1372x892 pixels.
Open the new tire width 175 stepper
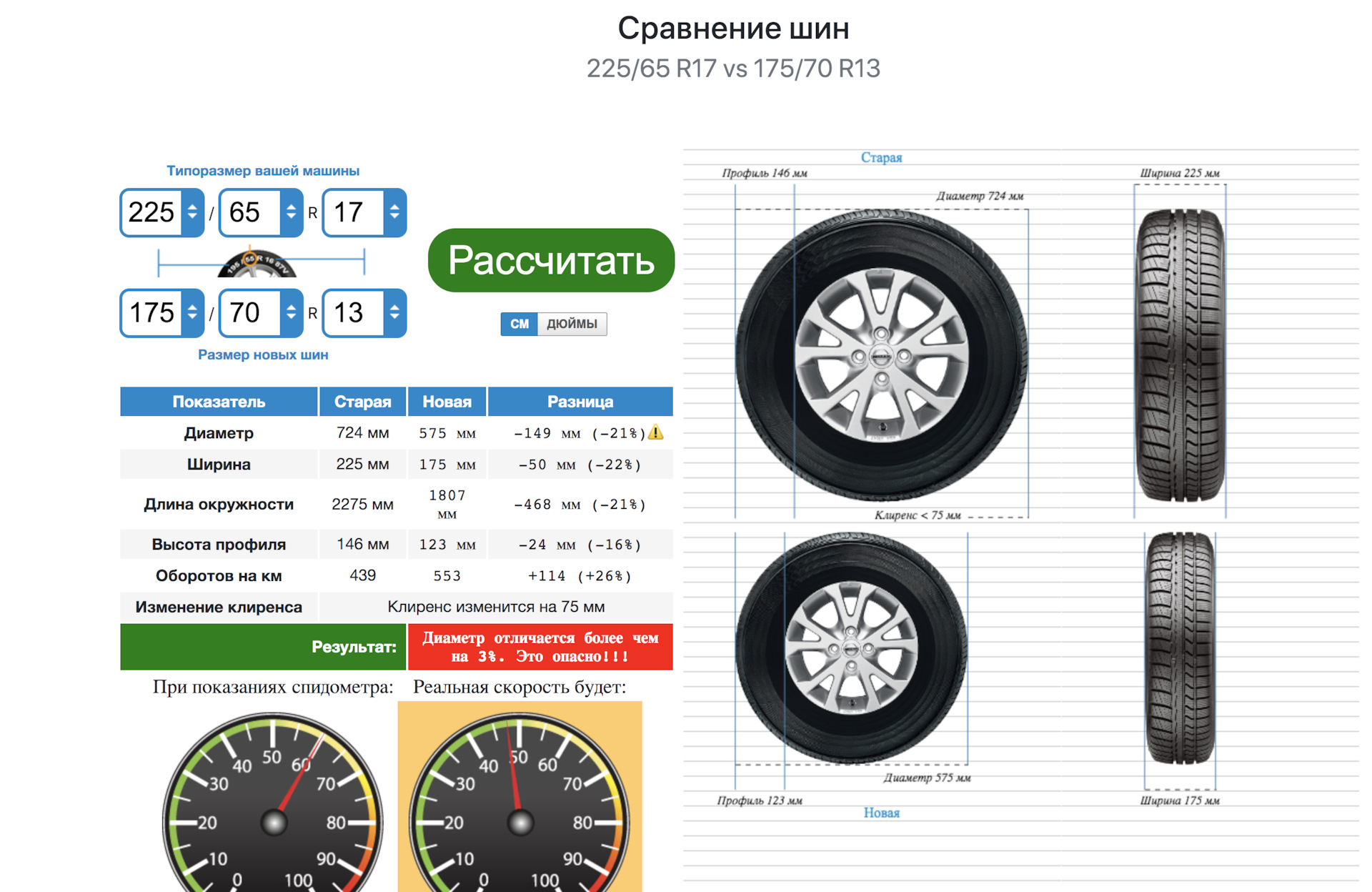click(192, 313)
